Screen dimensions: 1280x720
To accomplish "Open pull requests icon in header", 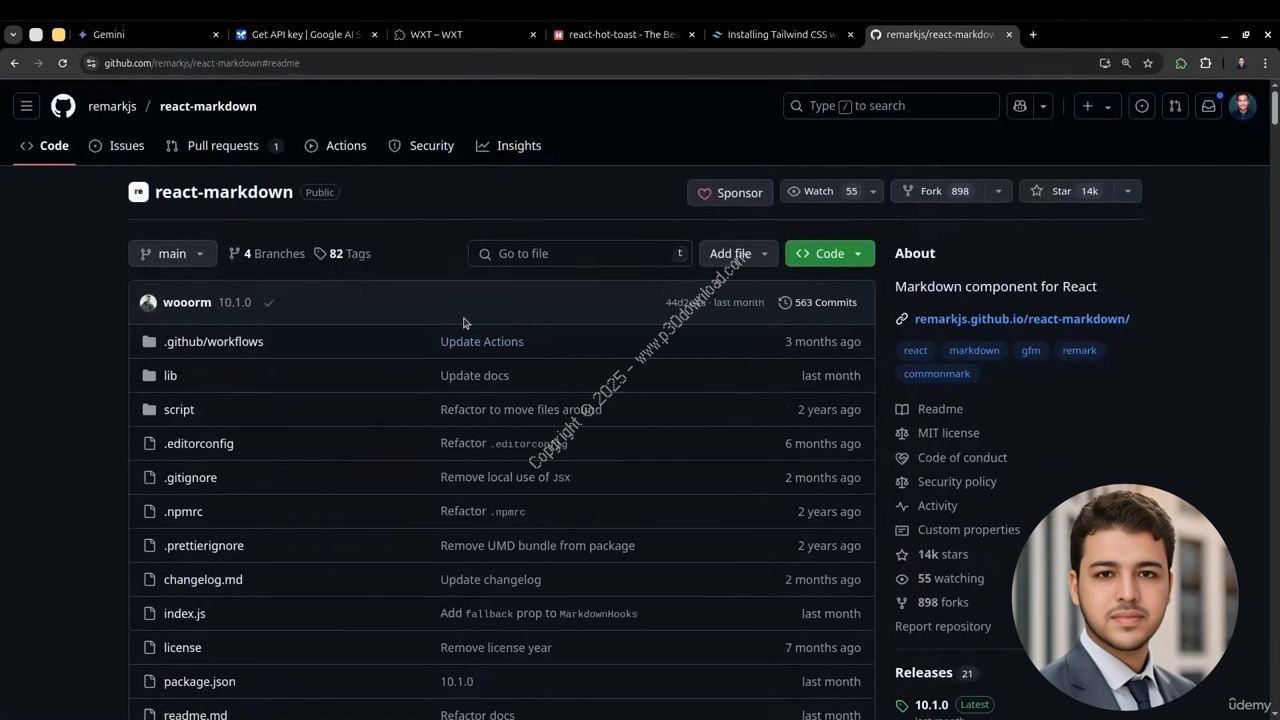I will (1175, 106).
